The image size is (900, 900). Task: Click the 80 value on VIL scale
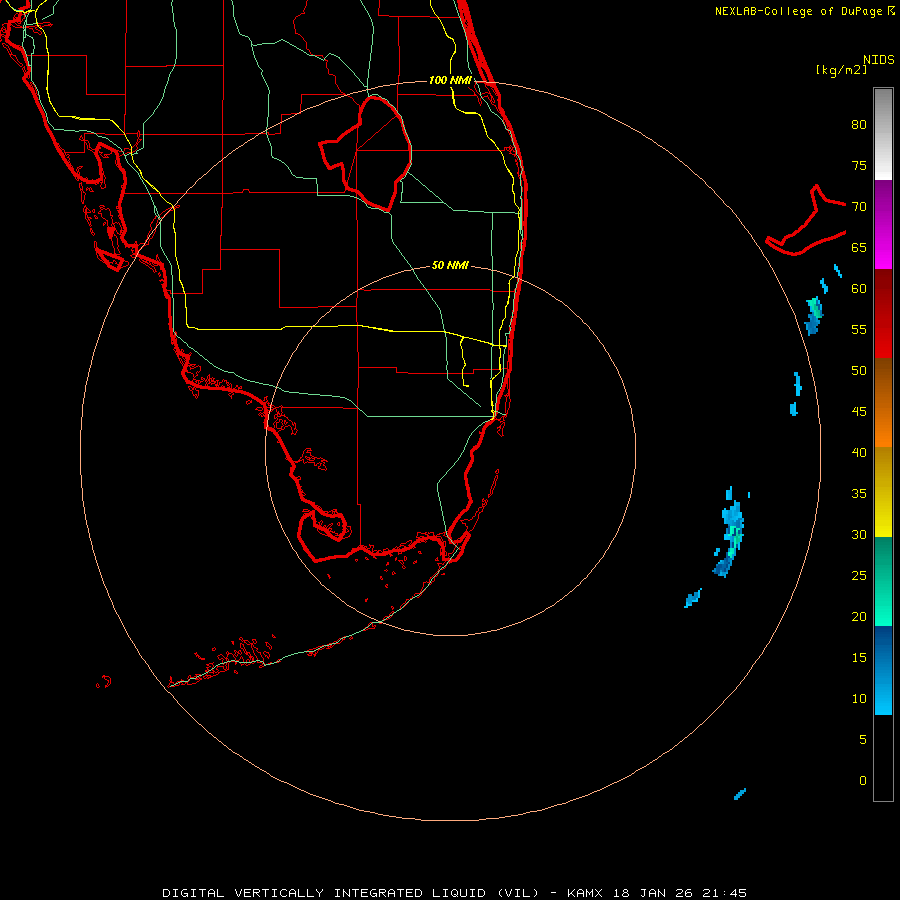point(859,125)
